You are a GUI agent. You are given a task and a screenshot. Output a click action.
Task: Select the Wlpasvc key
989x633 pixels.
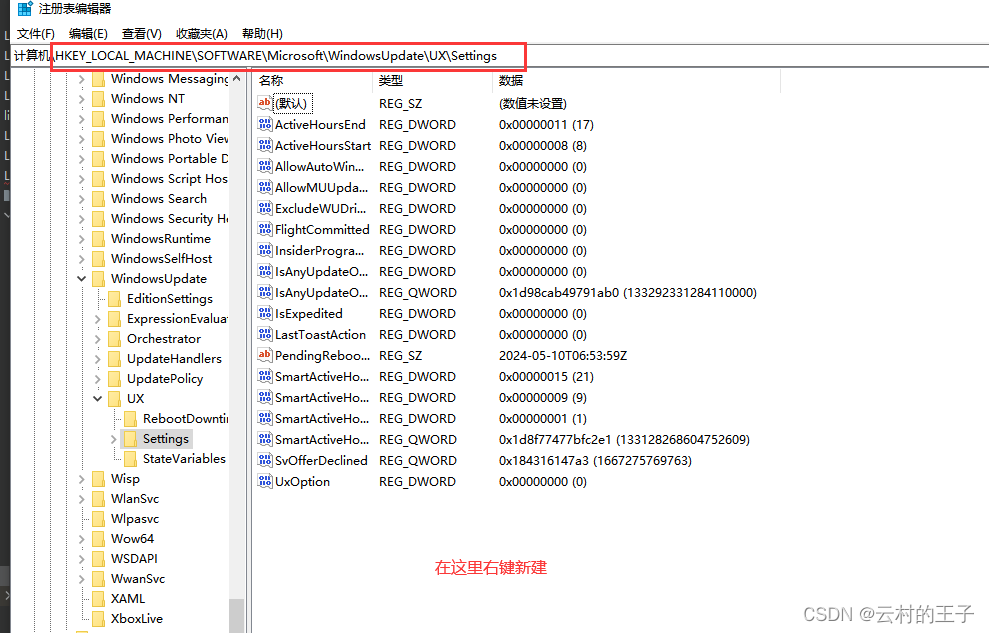(135, 519)
